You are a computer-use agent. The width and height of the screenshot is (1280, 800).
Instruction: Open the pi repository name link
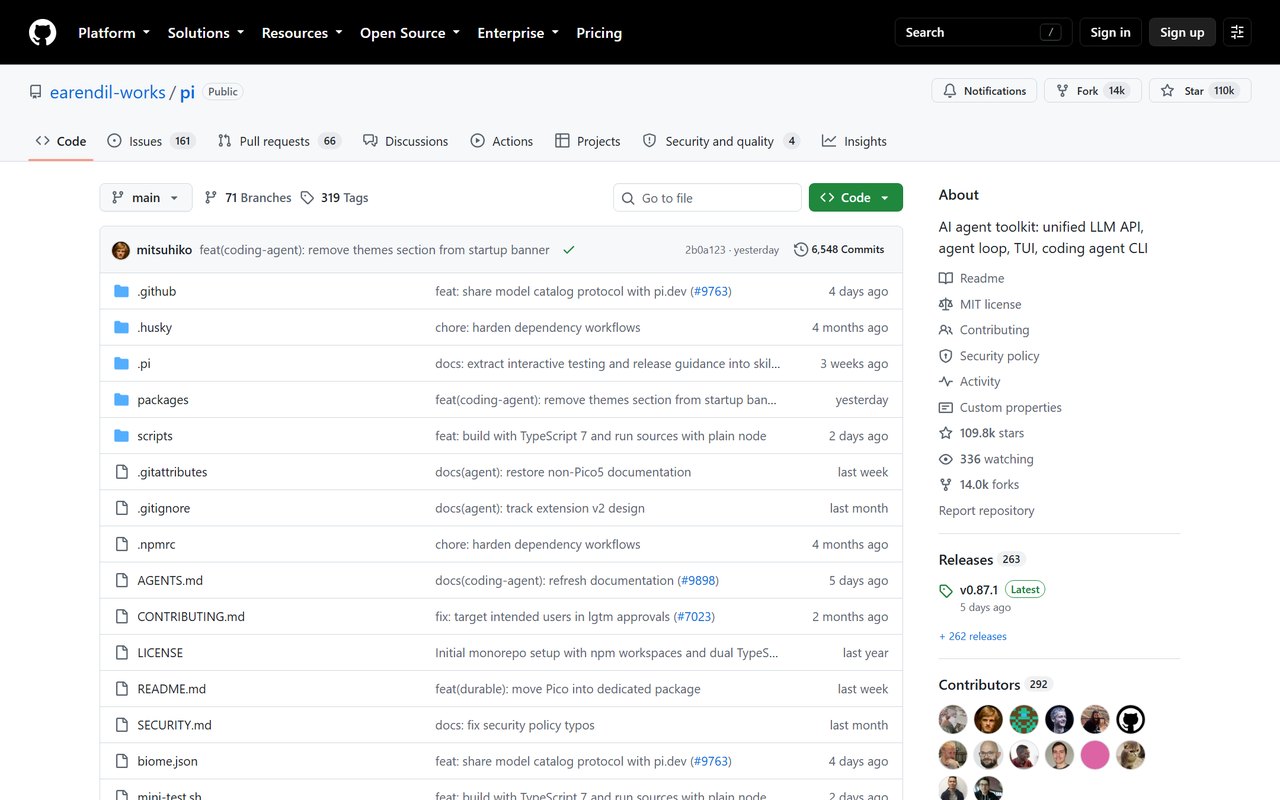coord(187,92)
